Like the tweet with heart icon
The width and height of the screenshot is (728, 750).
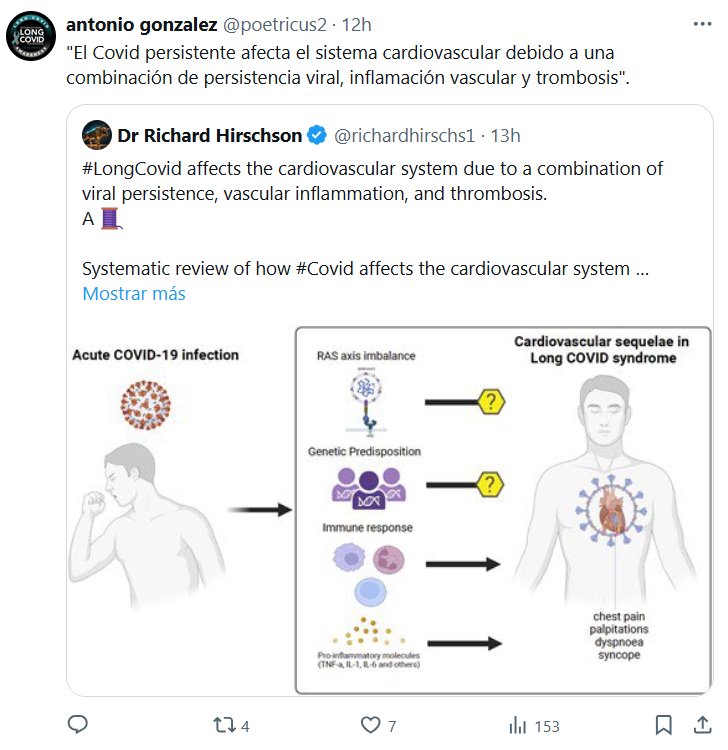(x=372, y=725)
